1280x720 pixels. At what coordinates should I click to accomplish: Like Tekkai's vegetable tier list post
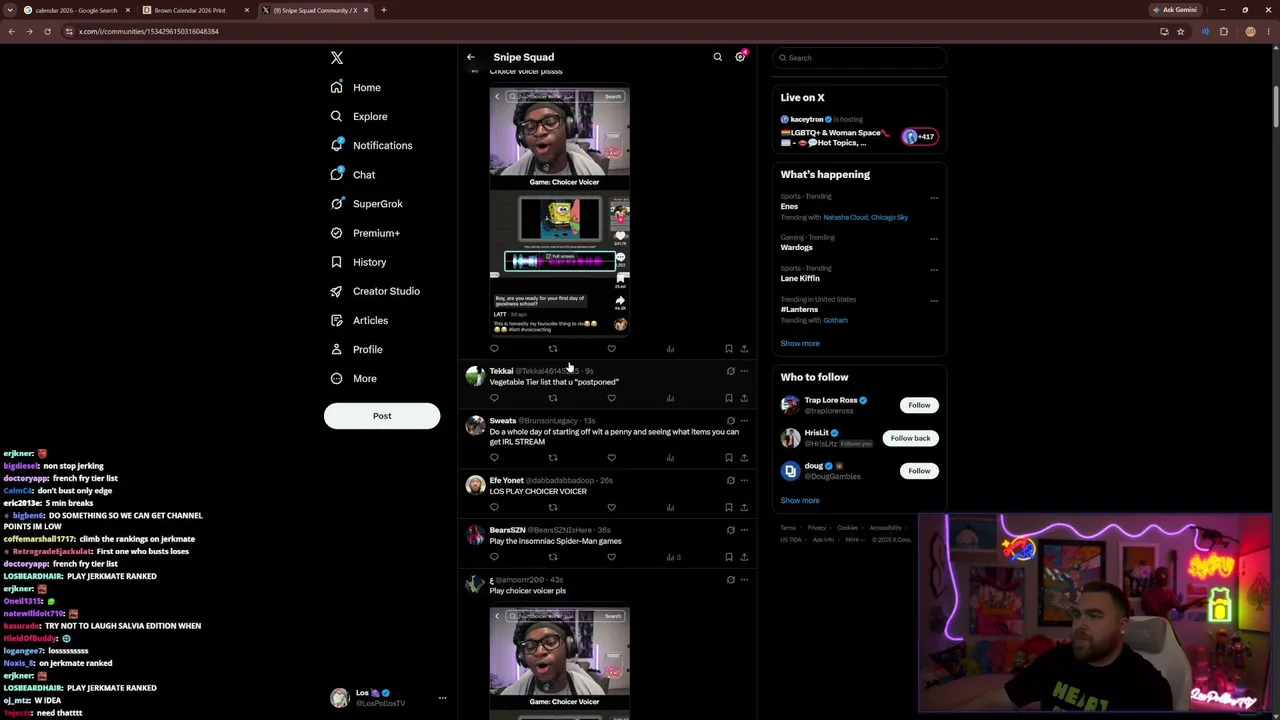point(612,398)
